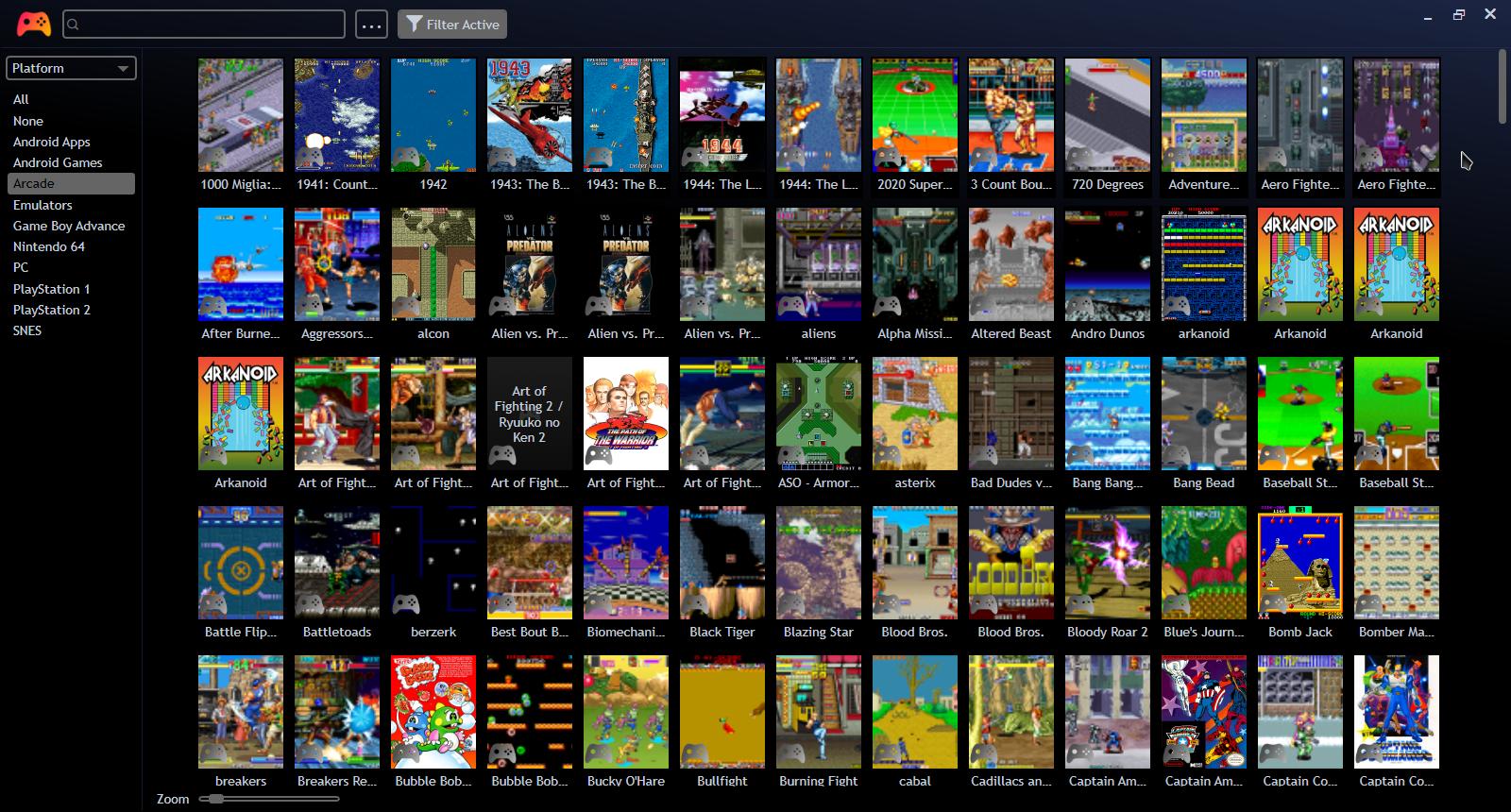Click the Biomechani... game title
Image resolution: width=1511 pixels, height=812 pixels.
(626, 632)
